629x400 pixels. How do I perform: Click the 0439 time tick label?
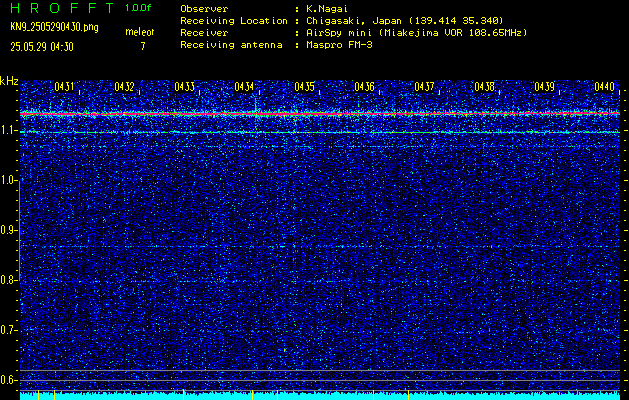point(544,86)
